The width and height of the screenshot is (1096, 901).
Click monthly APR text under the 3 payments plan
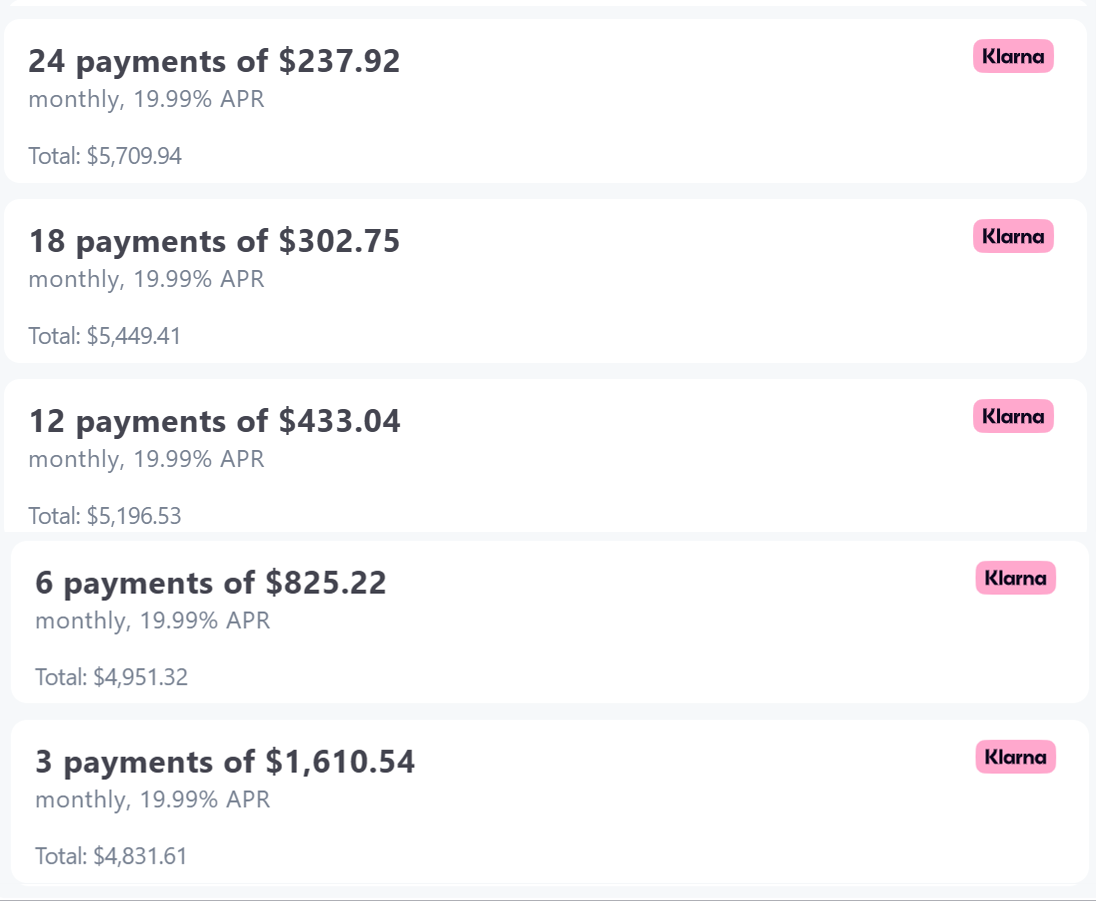click(x=153, y=800)
